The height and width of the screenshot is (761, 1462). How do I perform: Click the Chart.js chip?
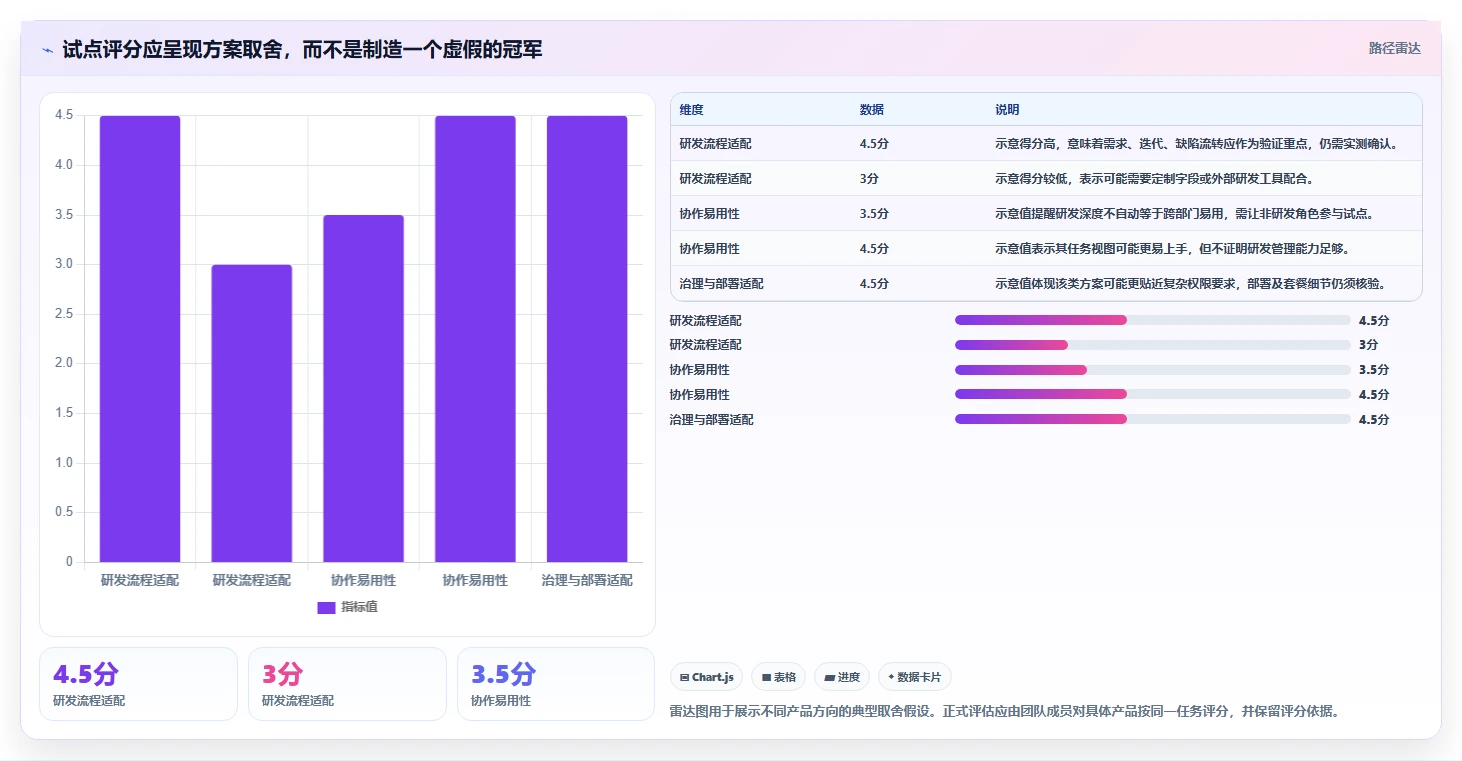(x=707, y=677)
